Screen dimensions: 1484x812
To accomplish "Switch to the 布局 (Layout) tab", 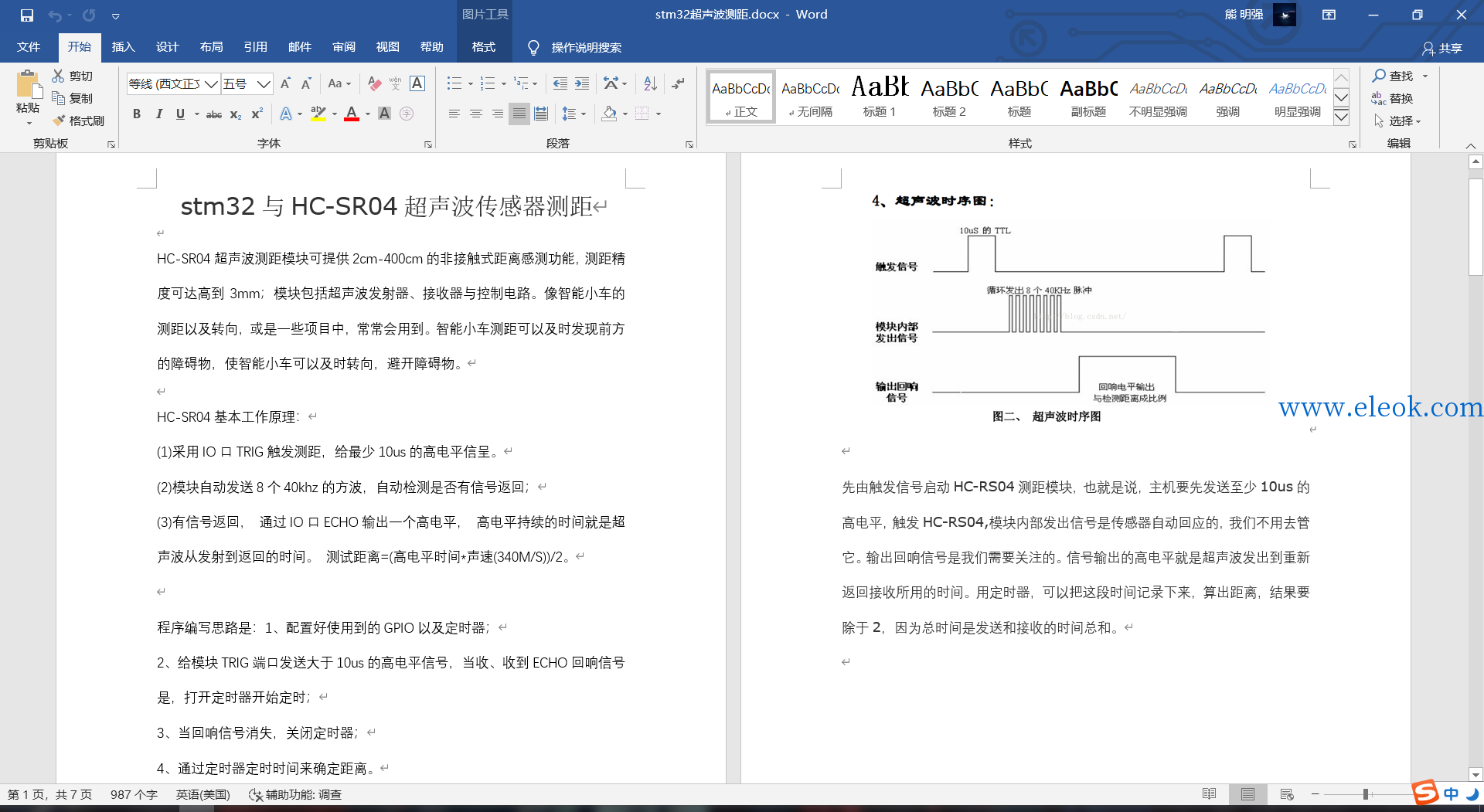I will pos(211,47).
